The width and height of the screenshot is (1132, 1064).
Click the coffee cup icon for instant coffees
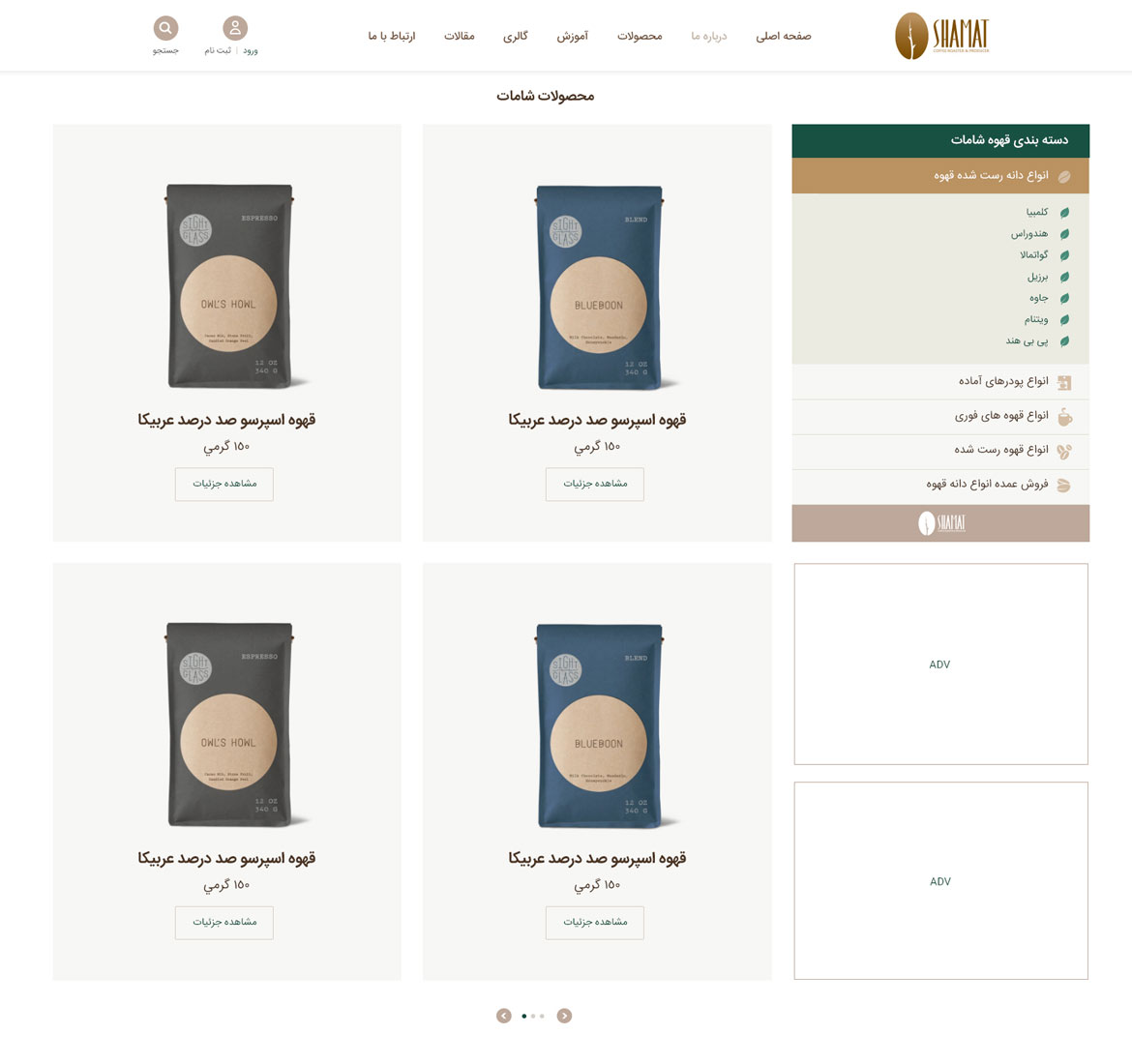pos(1064,417)
